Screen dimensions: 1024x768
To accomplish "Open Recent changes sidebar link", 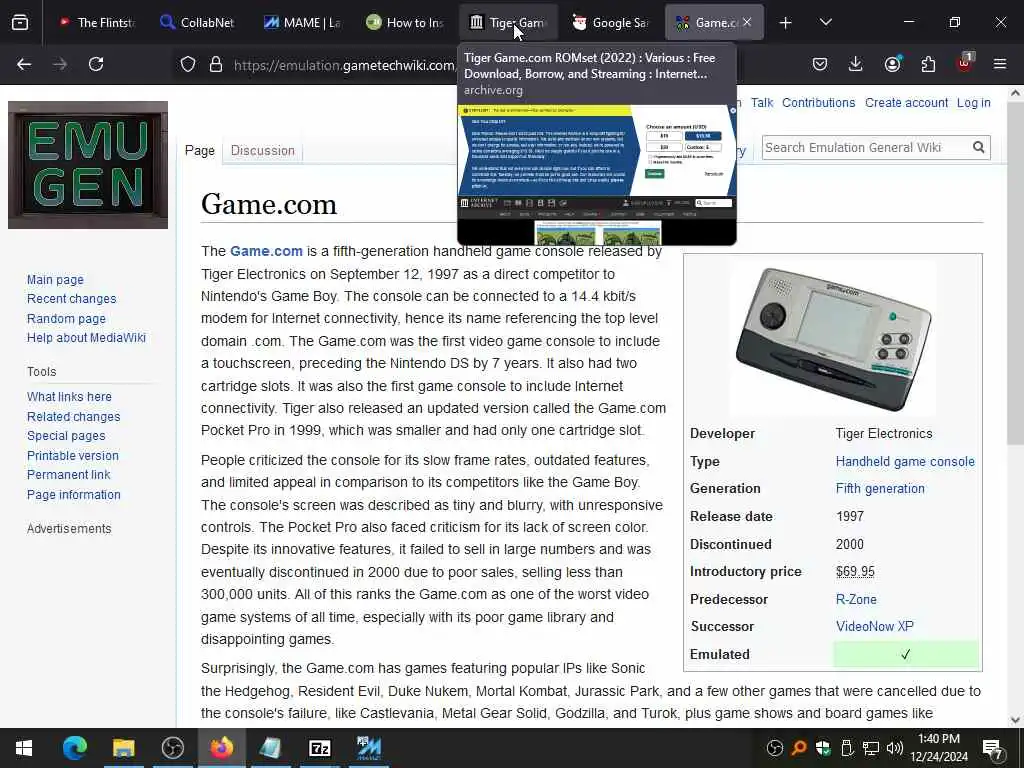I will pyautogui.click(x=71, y=298).
